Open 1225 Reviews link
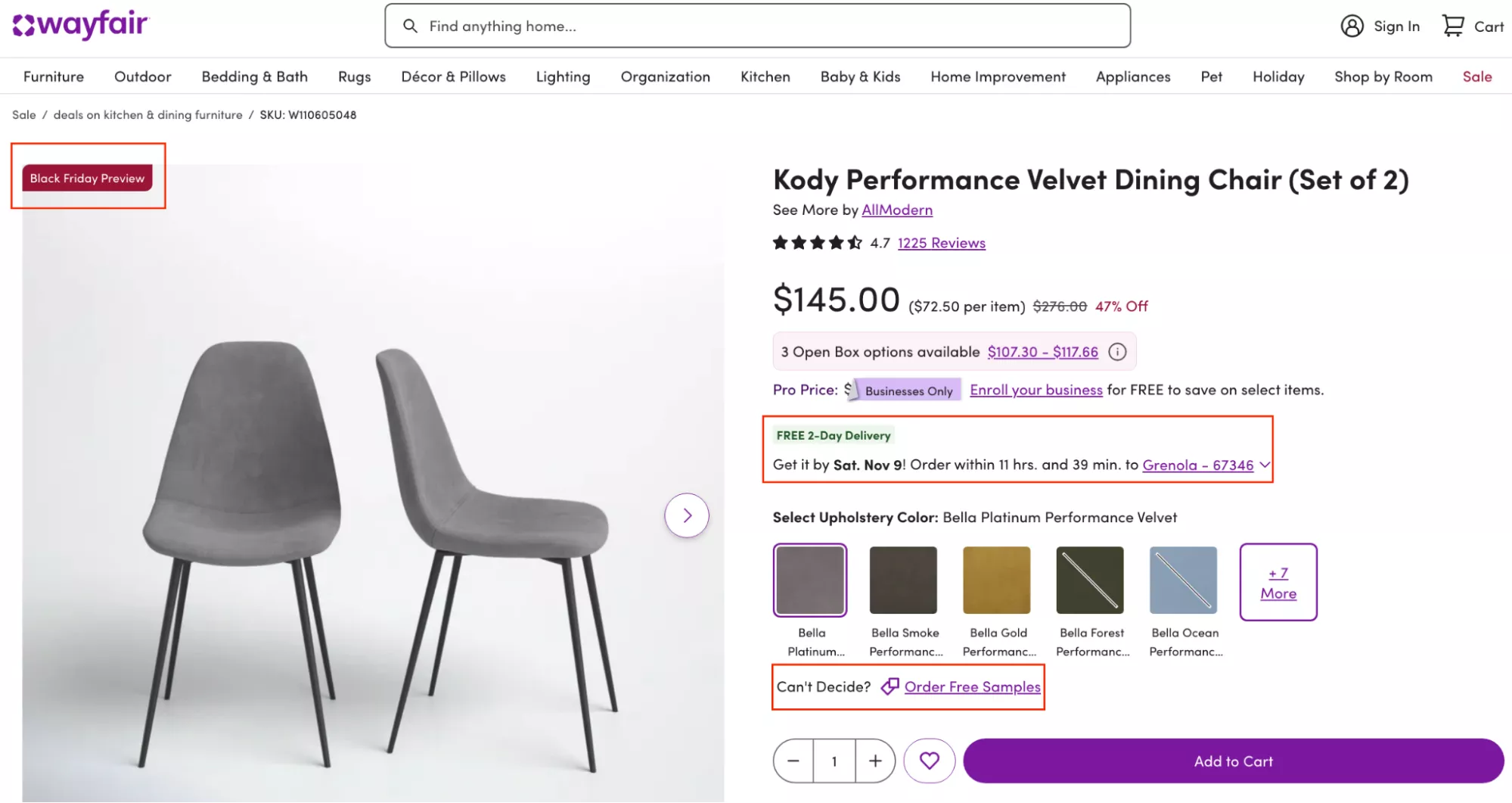Viewport: 1512px width, 803px height. (942, 243)
